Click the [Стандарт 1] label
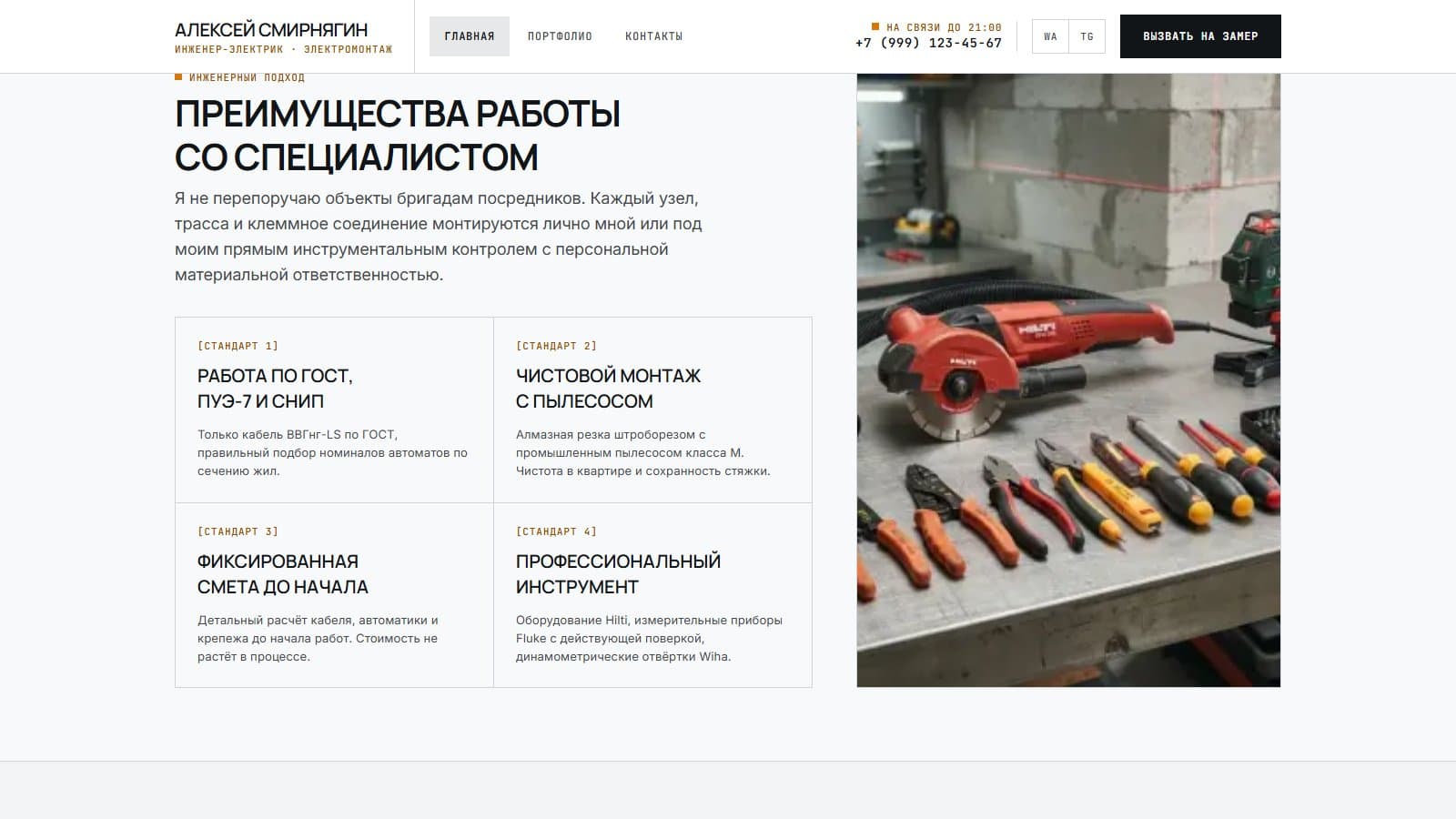This screenshot has width=1456, height=819. [238, 346]
